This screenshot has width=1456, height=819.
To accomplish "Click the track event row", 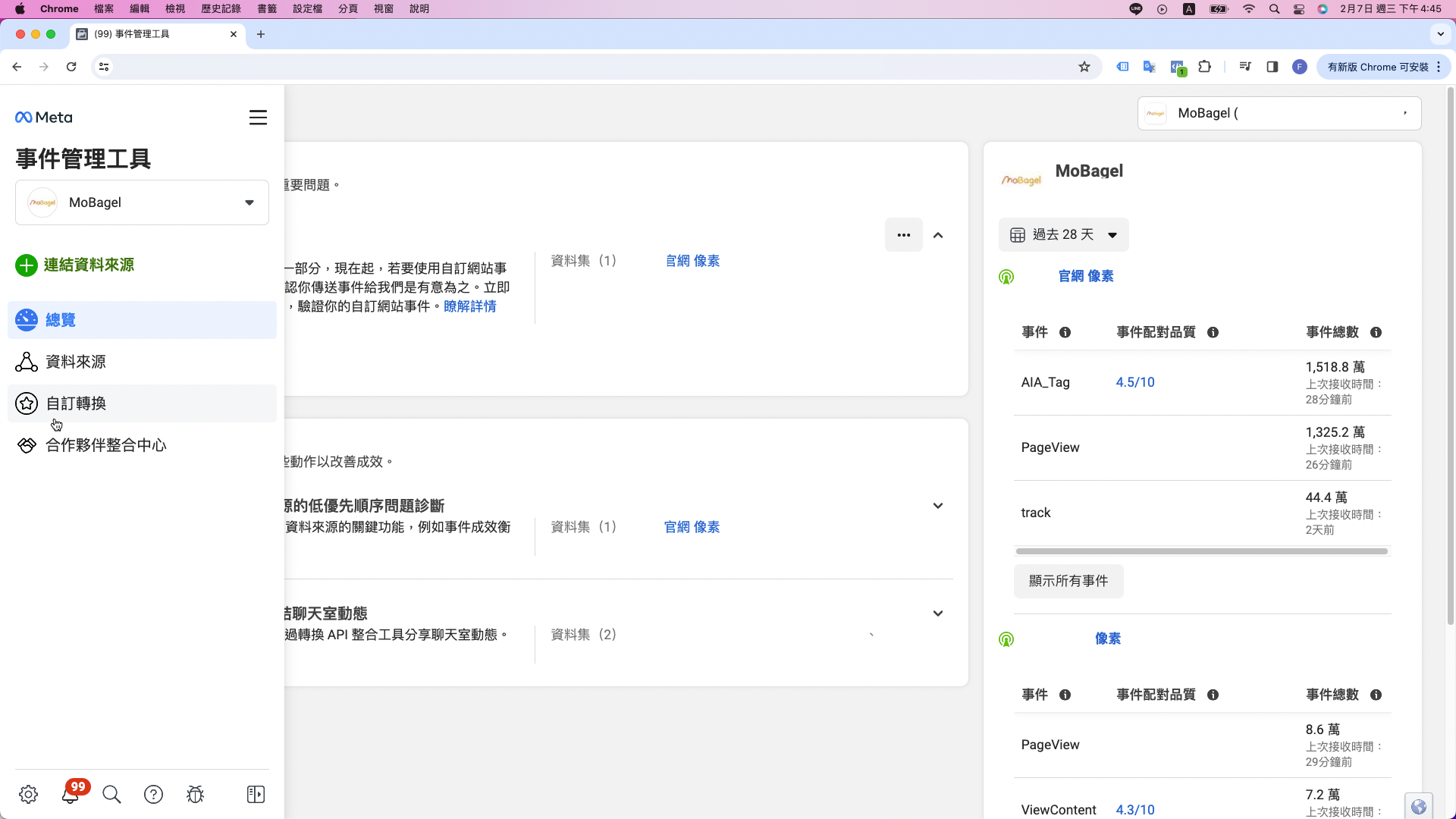I will [x=1202, y=513].
